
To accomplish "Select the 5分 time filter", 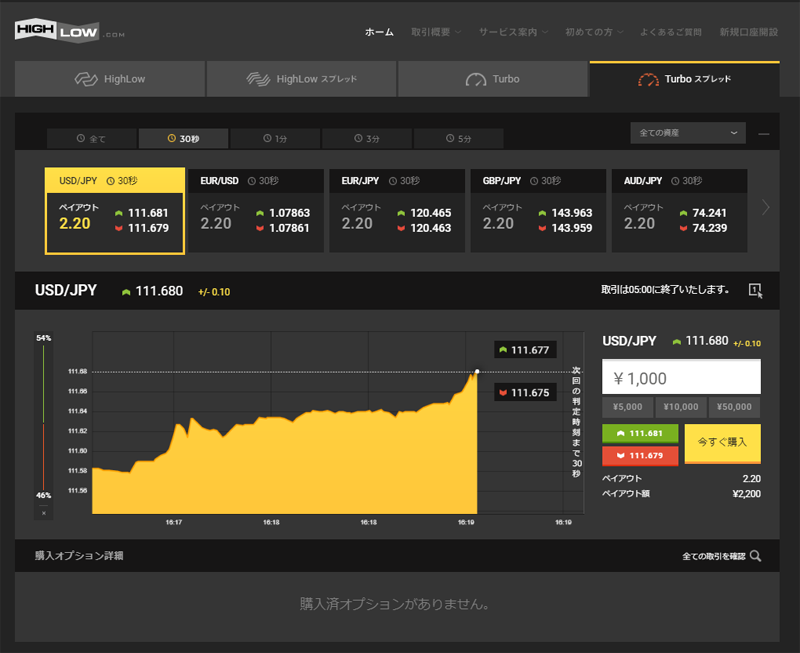I will (459, 138).
